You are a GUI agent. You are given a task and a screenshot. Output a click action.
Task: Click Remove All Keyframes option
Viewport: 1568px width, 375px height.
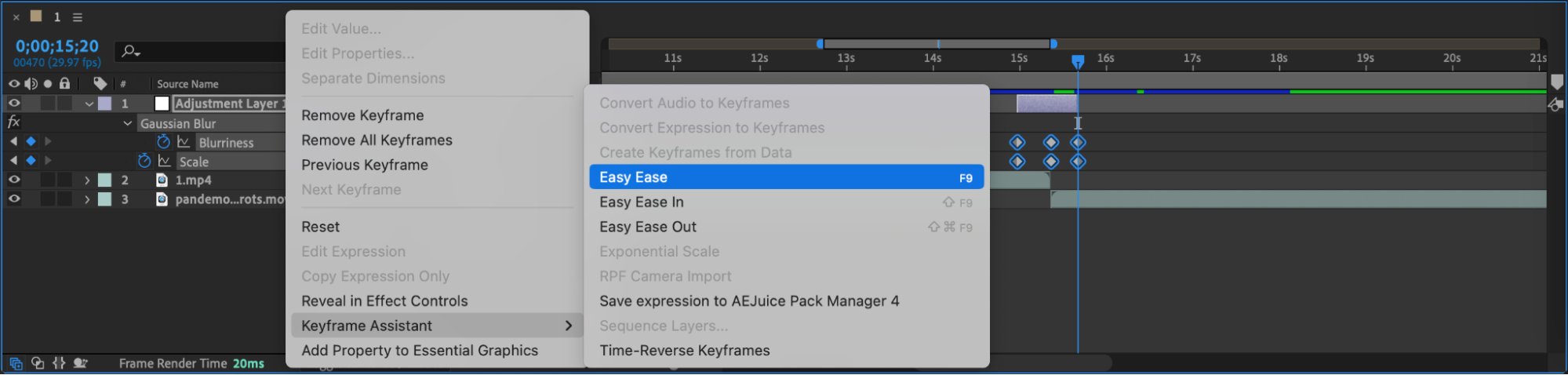pos(377,140)
